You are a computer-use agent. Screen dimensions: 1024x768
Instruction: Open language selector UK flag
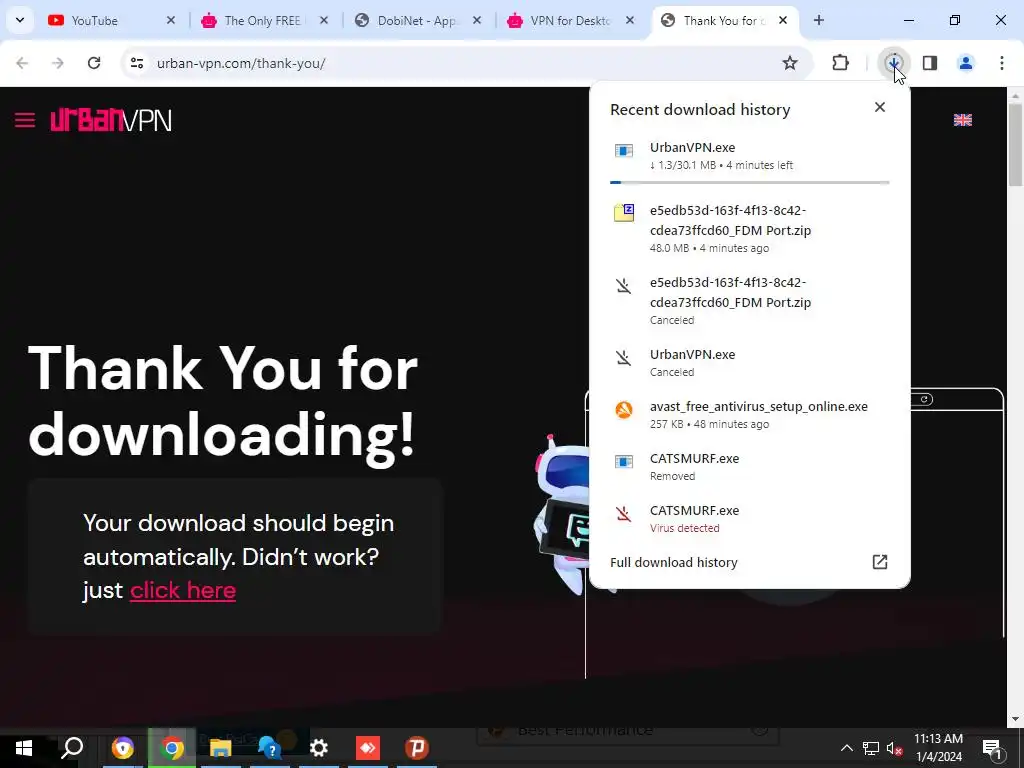click(x=963, y=120)
